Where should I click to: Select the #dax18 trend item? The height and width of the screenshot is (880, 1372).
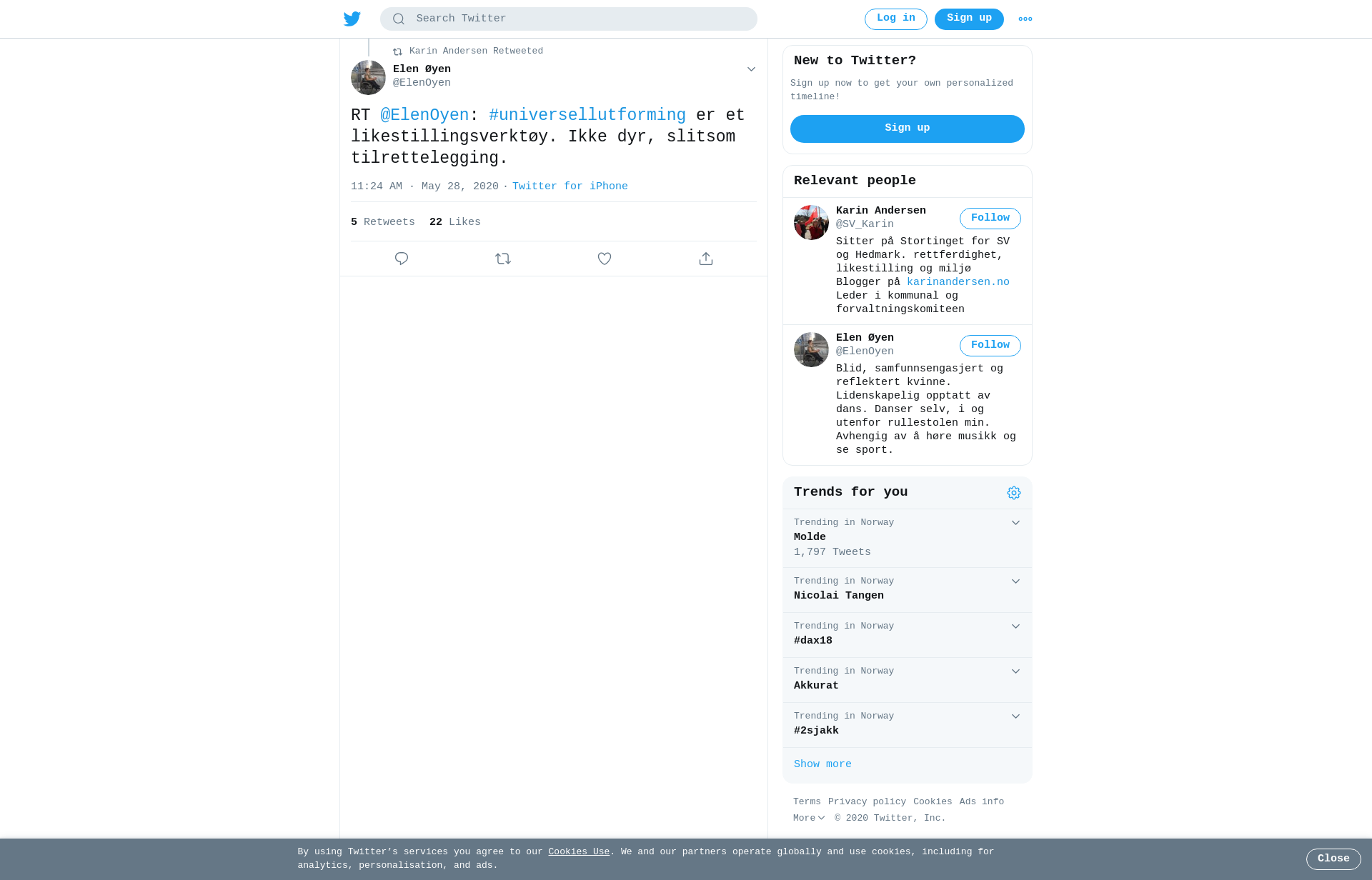tap(908, 635)
